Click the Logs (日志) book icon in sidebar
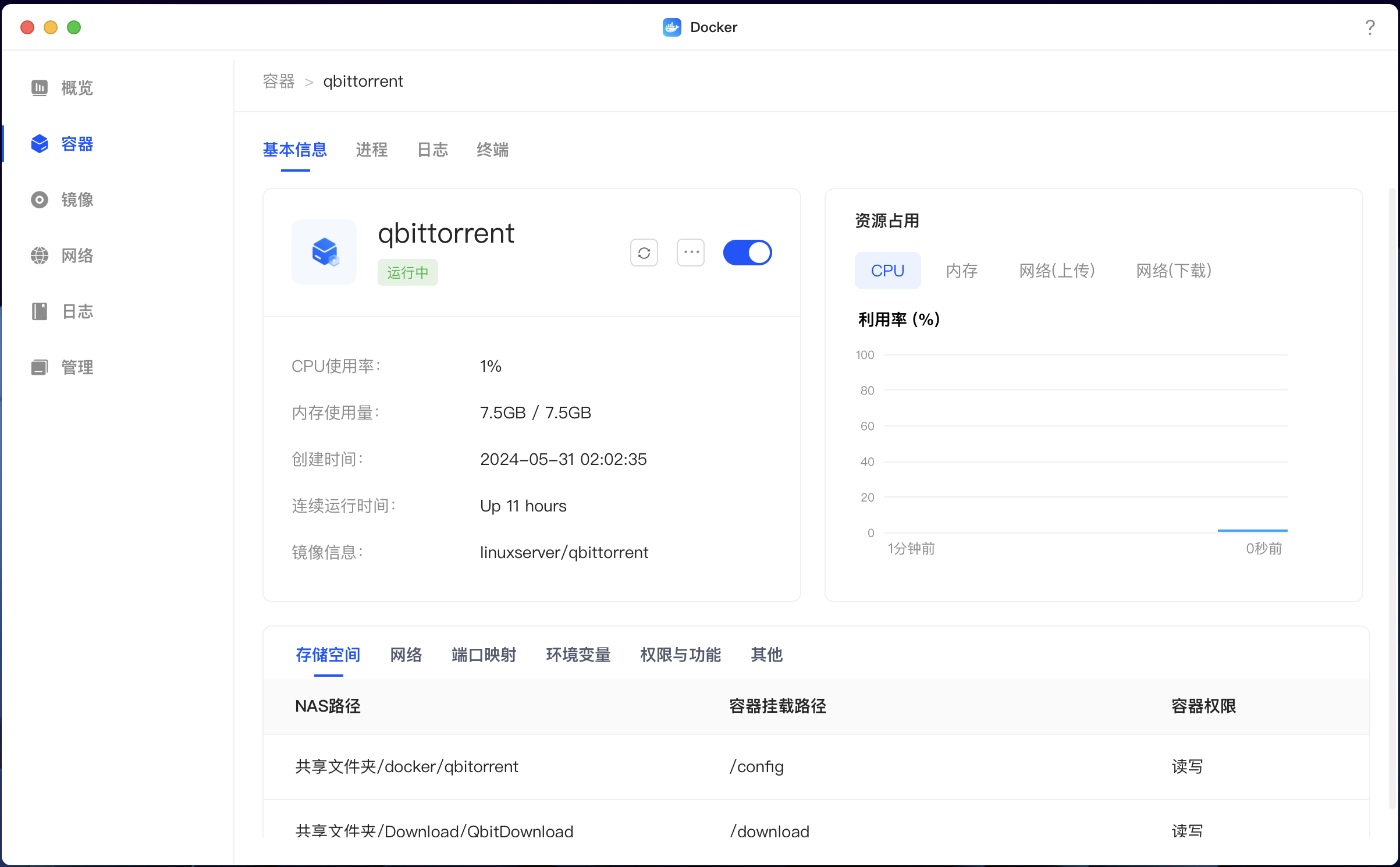1400x867 pixels. click(x=40, y=311)
